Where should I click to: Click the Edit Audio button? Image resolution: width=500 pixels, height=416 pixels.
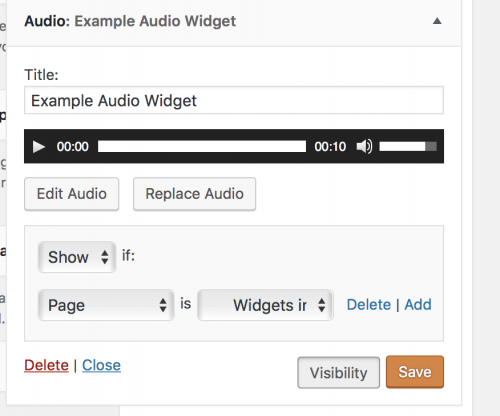[x=72, y=194]
